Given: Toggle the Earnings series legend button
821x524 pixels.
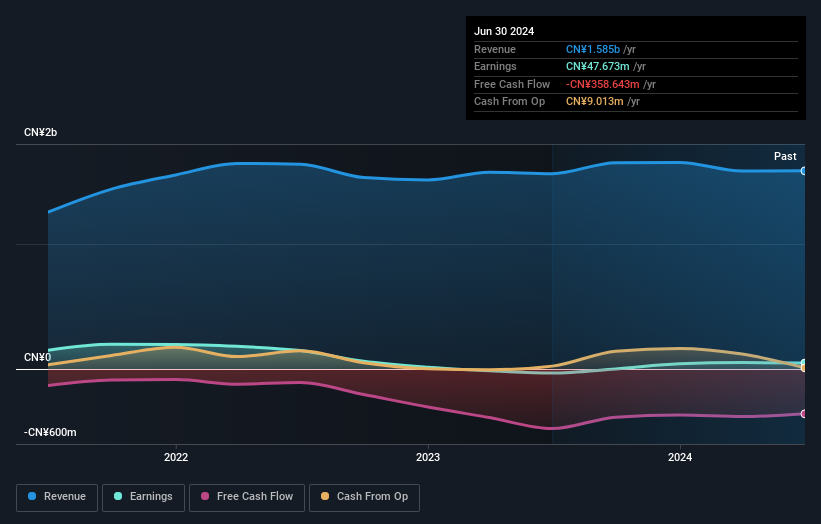Looking at the screenshot, I should [x=143, y=497].
